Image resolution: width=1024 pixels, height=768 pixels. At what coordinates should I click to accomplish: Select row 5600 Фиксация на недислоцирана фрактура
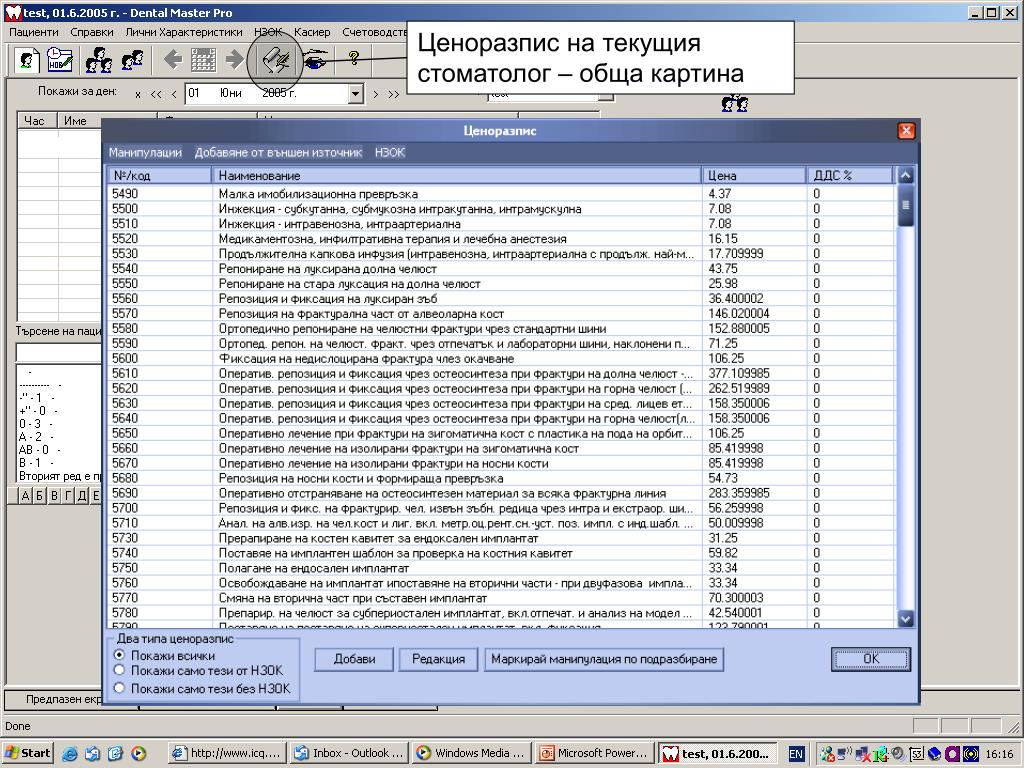(x=502, y=358)
